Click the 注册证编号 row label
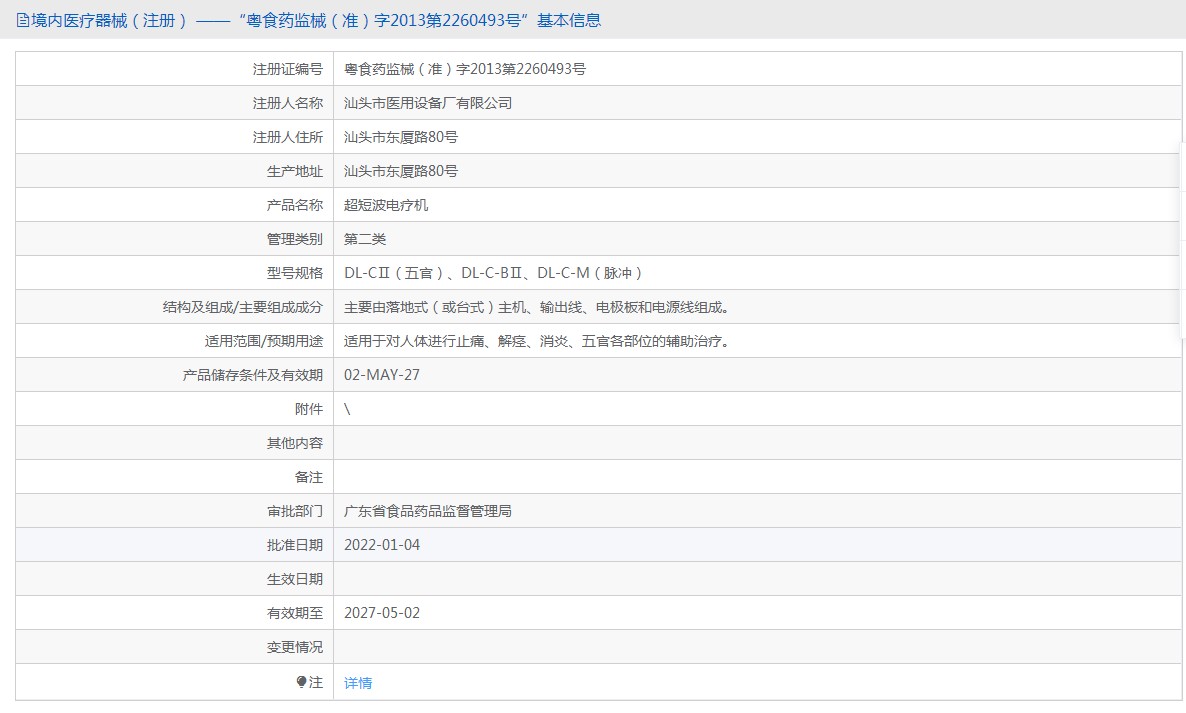1186x713 pixels. tap(288, 69)
